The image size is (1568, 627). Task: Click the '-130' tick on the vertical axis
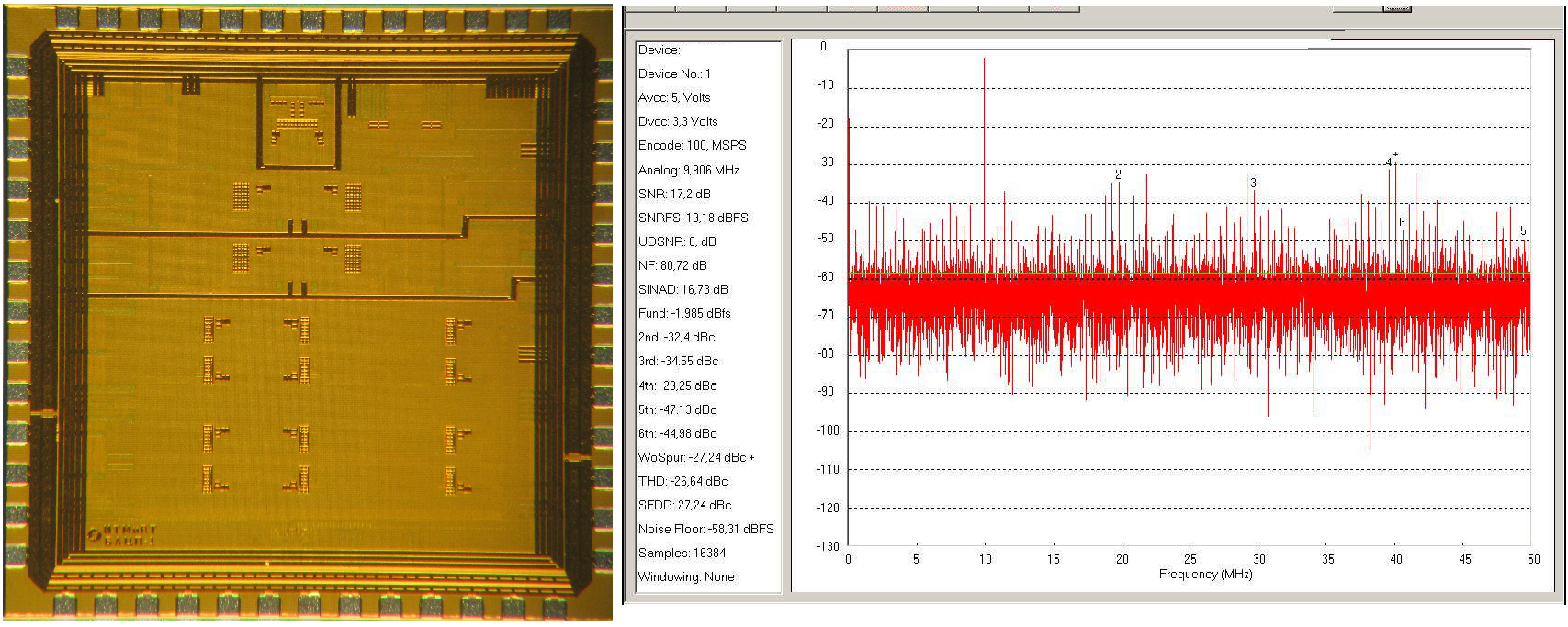[828, 546]
